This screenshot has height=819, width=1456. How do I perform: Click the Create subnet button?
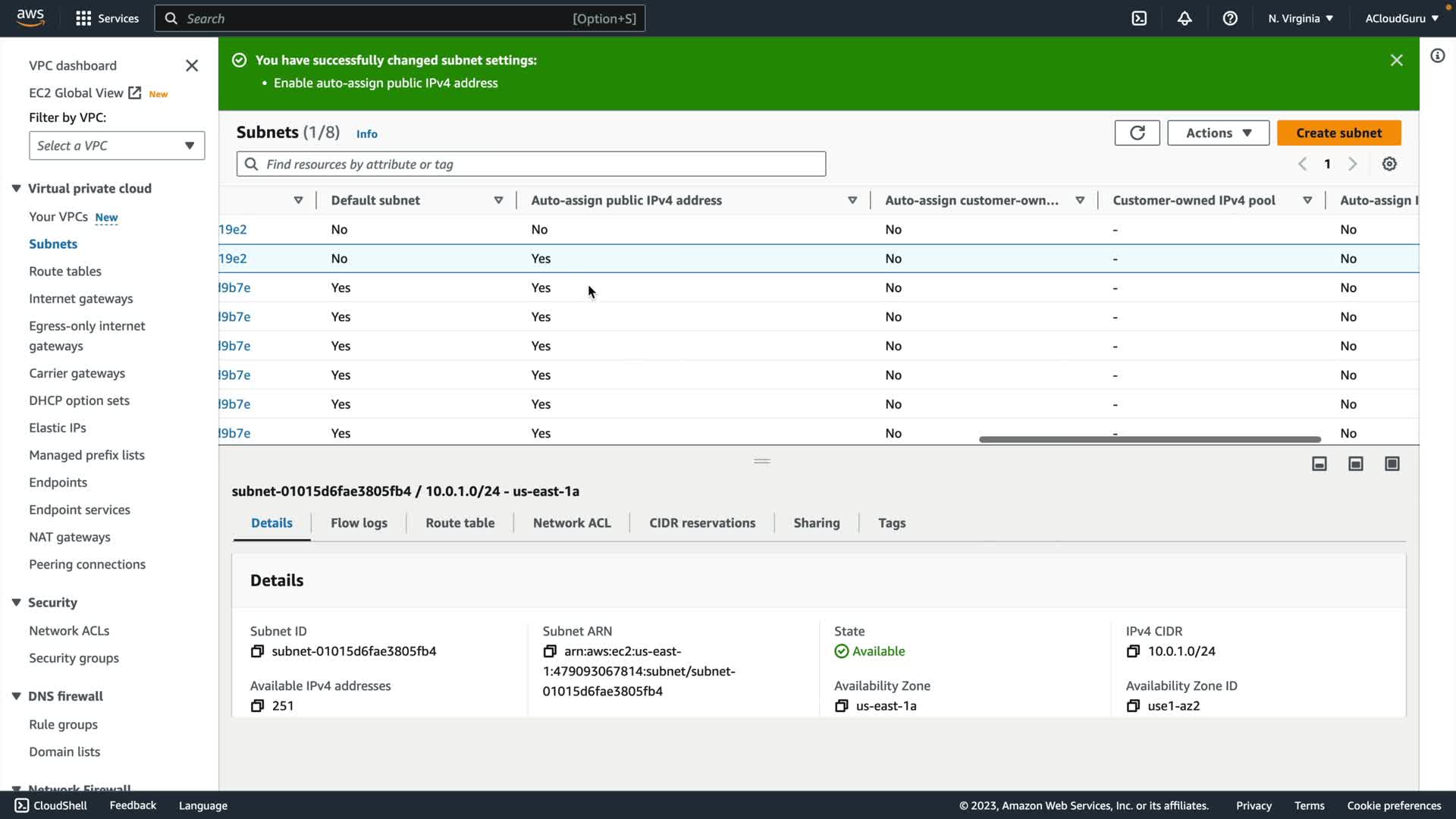1338,133
